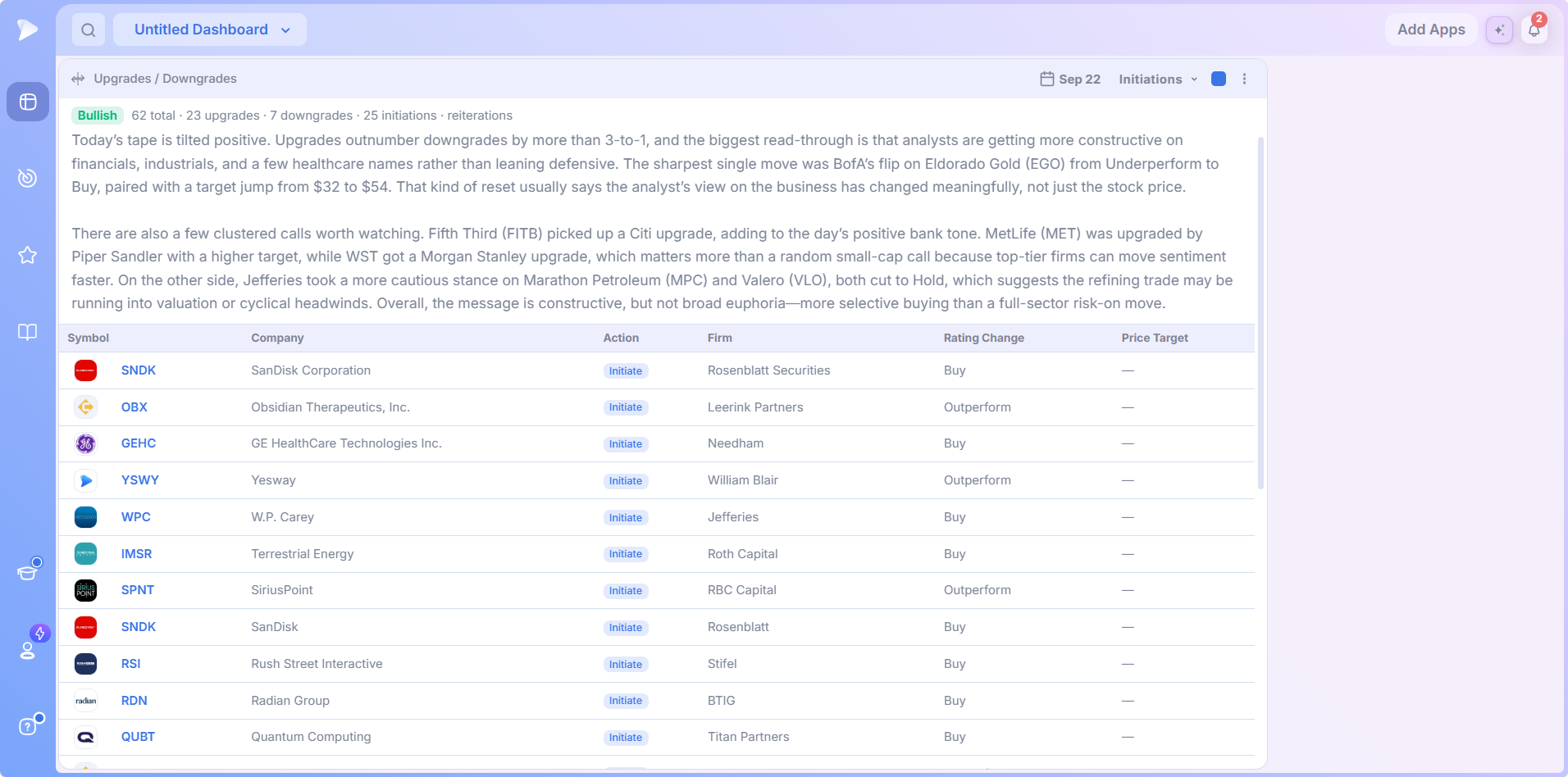The image size is (1568, 777).
Task: Open the AI sparkle assistant icon
Action: (1499, 30)
